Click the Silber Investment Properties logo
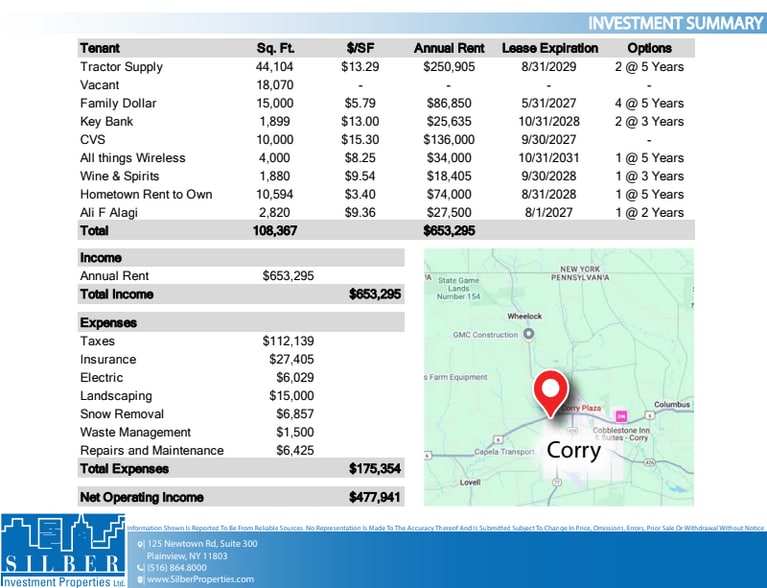767x588 pixels. pos(61,548)
